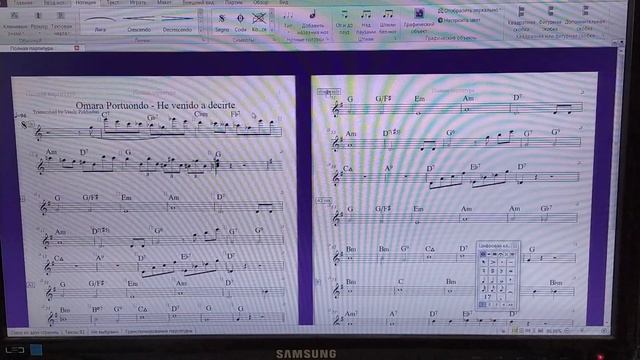Viewport: 640px width, 360px height.
Task: Insert the Segno symbol from ribbon
Action: click(x=222, y=22)
